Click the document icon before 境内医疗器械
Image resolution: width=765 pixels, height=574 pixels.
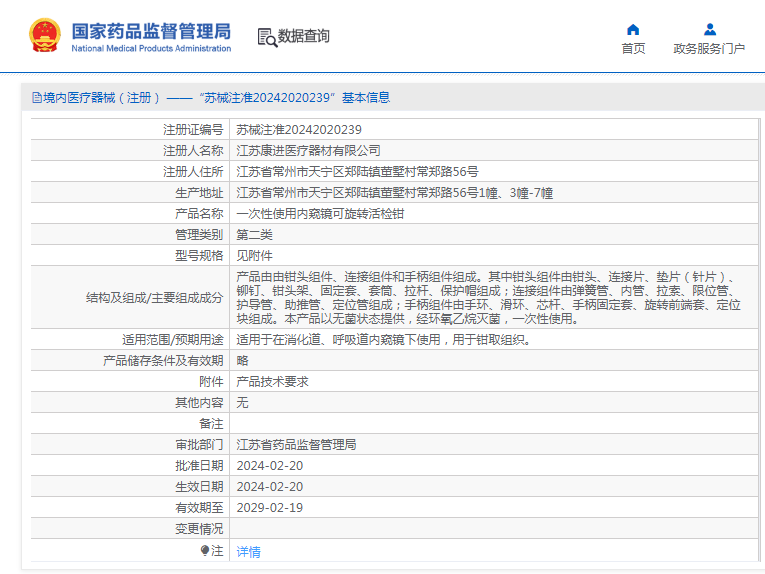(x=36, y=98)
